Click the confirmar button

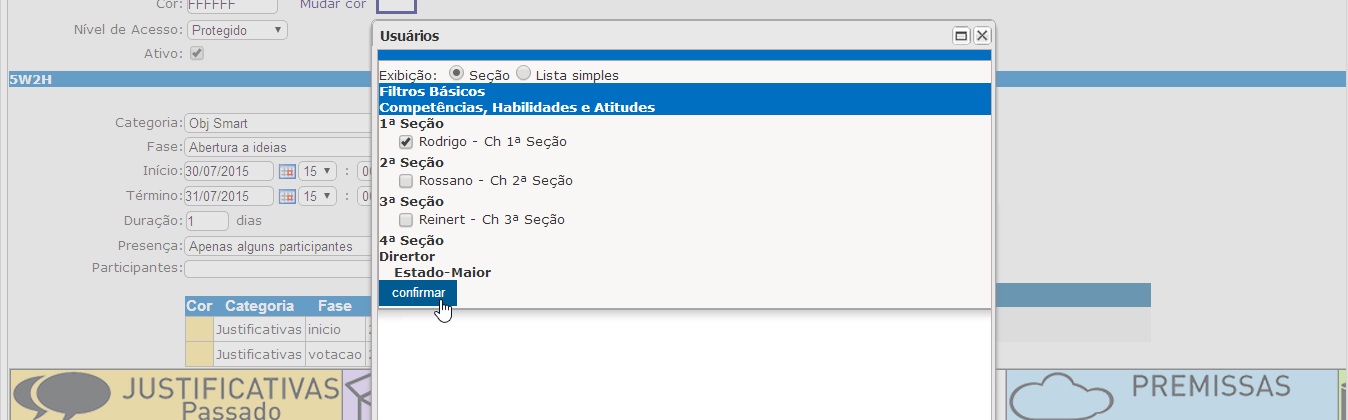(418, 293)
